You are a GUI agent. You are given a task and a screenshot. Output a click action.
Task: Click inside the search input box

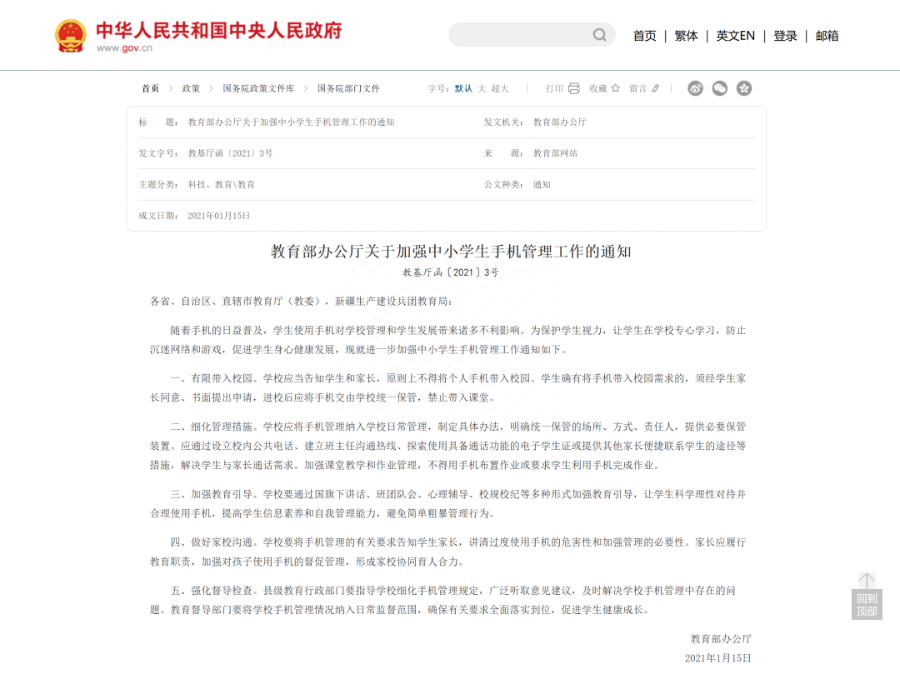click(x=520, y=34)
